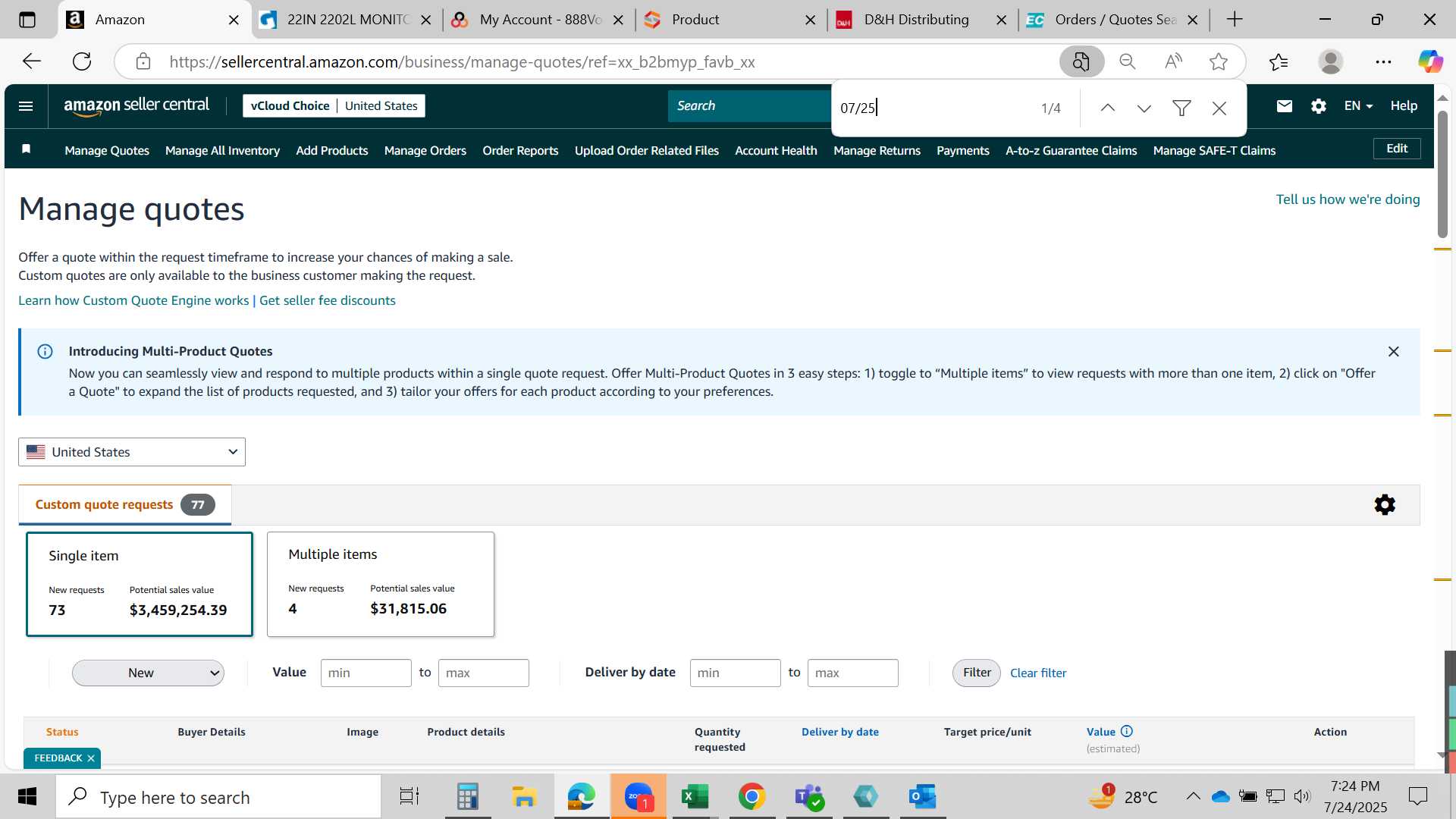Select the Multiple items card
The image size is (1456, 819).
[x=381, y=584]
